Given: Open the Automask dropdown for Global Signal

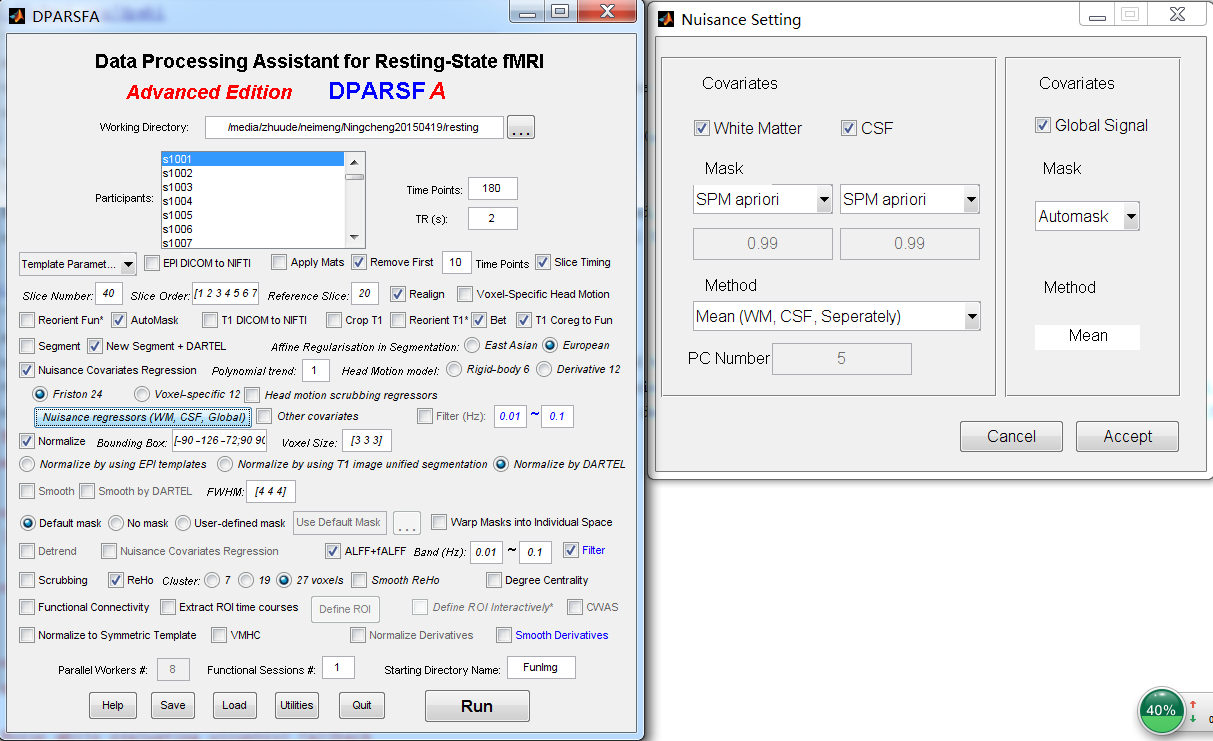Looking at the screenshot, I should [1087, 216].
